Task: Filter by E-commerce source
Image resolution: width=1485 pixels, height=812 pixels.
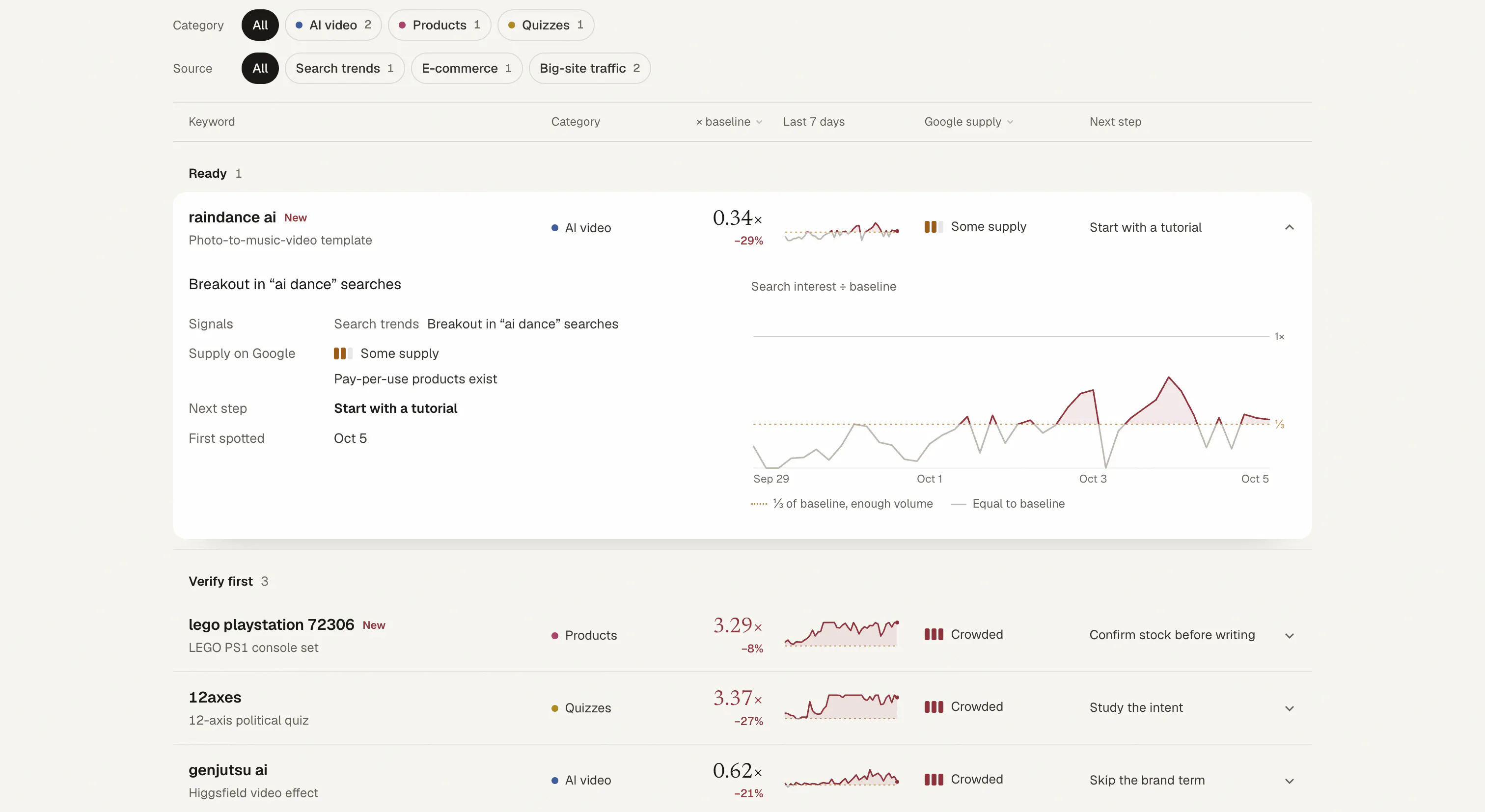Action: click(x=467, y=68)
